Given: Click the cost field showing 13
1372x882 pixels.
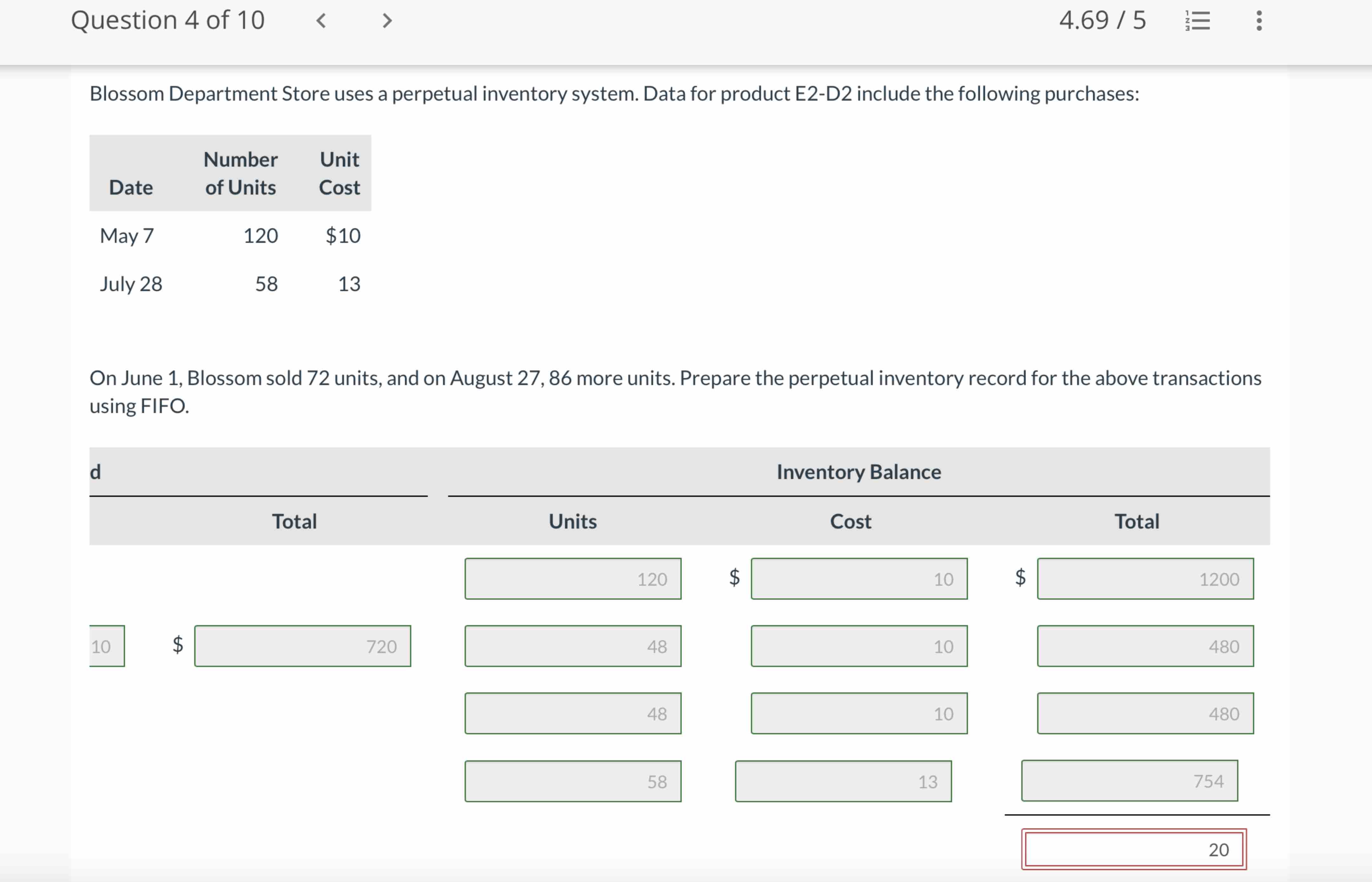Looking at the screenshot, I should pyautogui.click(x=843, y=781).
